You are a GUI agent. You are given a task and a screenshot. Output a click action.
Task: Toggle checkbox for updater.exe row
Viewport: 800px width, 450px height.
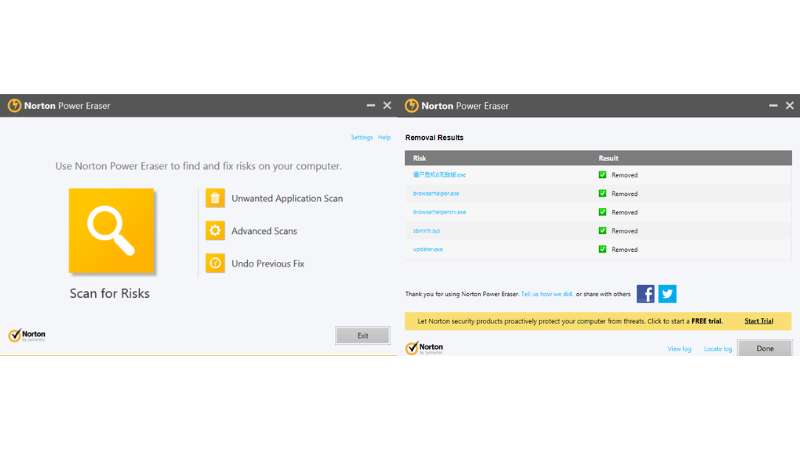603,249
